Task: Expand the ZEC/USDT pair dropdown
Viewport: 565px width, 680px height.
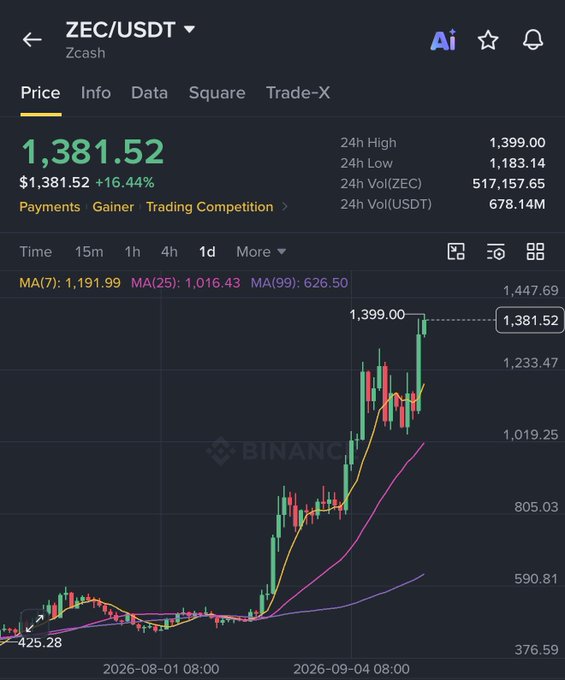Action: point(189,29)
